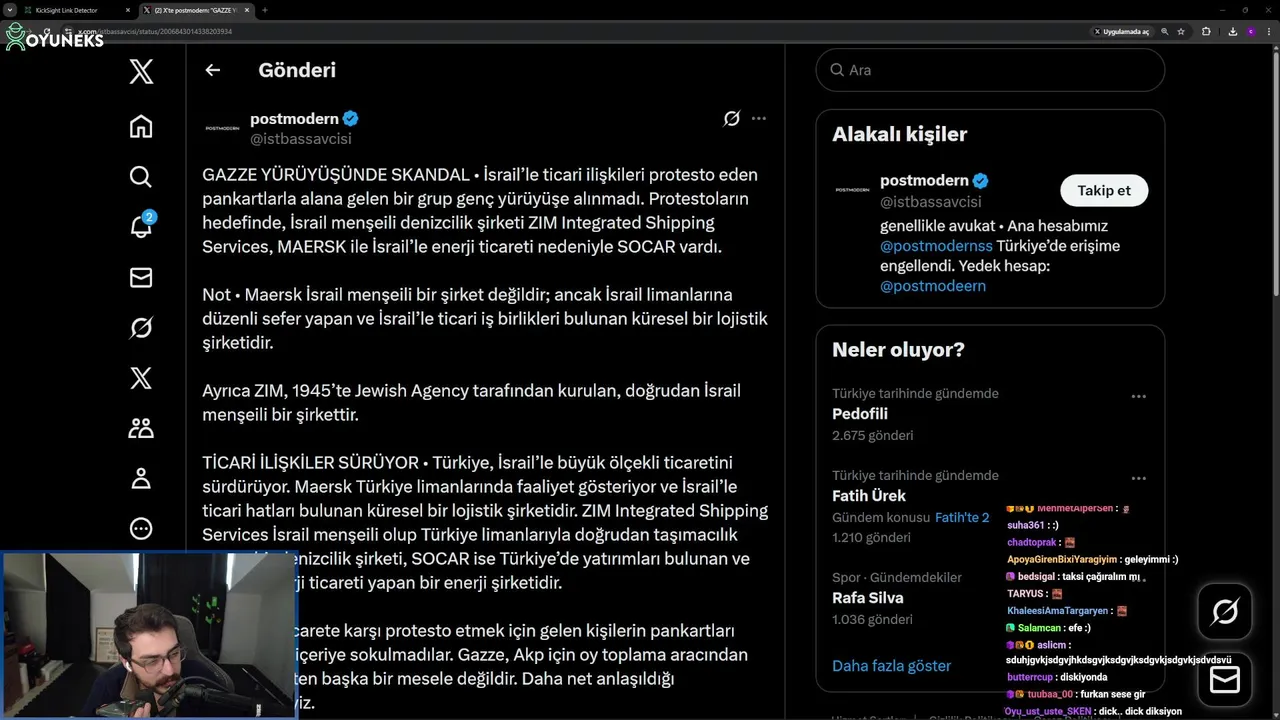Viewport: 1280px width, 720px height.
Task: Reload the page
Action: point(47,32)
